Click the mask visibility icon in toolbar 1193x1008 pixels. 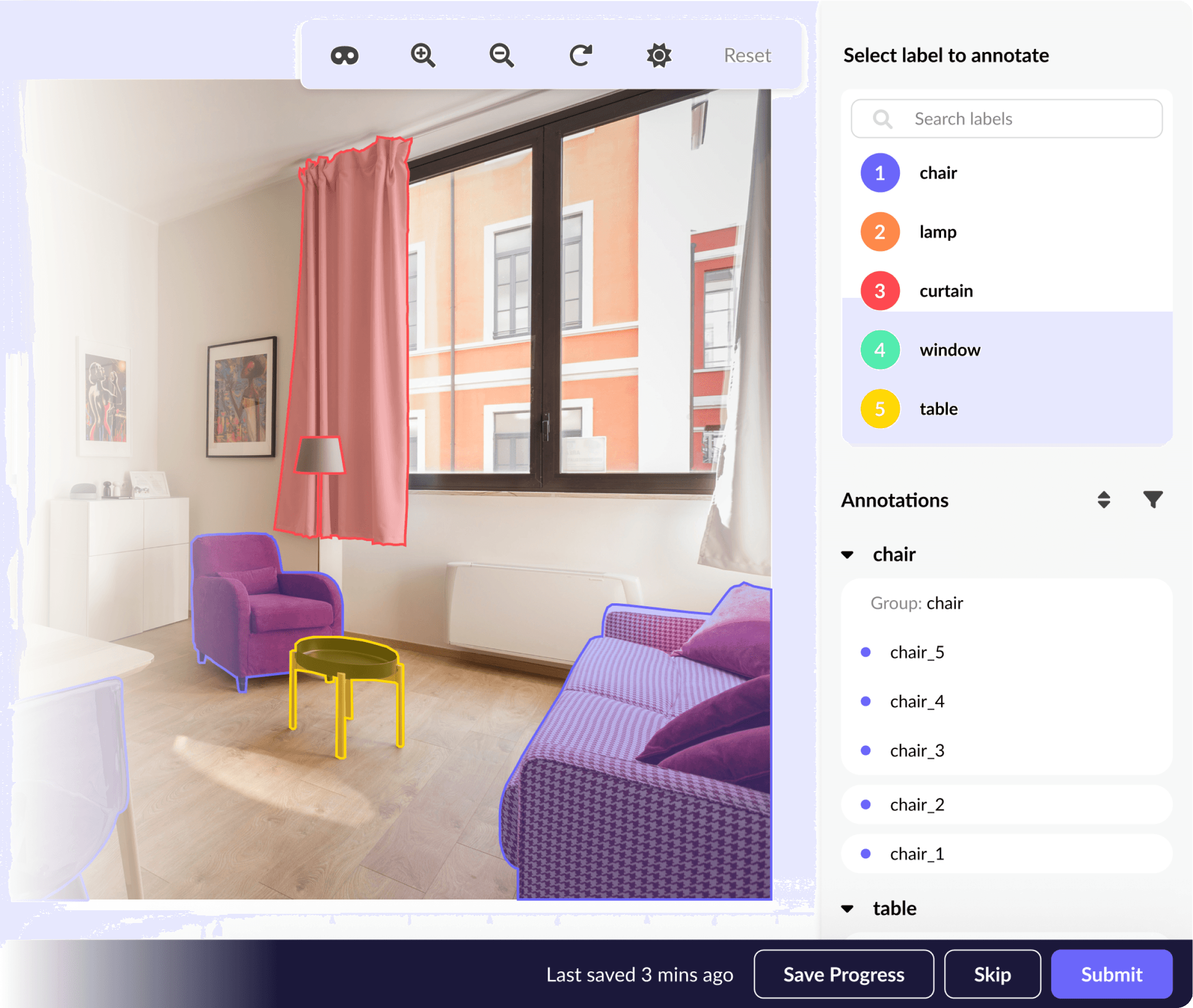[x=344, y=55]
